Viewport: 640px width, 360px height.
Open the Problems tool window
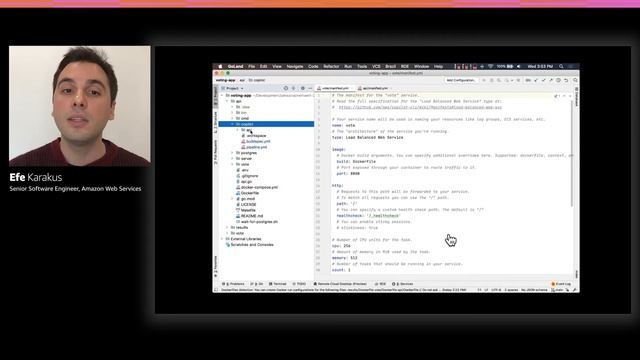[x=233, y=284]
